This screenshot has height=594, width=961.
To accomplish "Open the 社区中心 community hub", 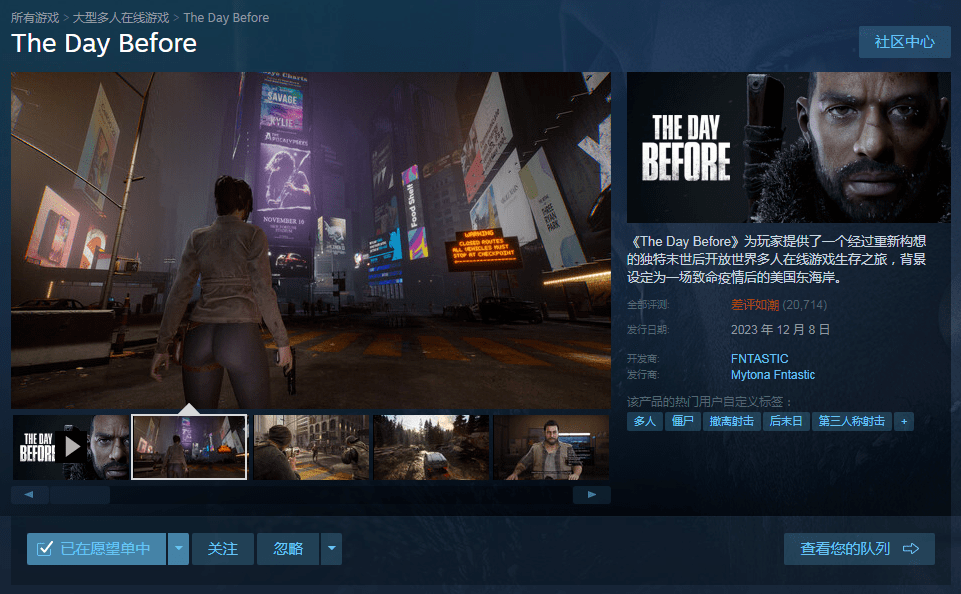I will (x=904, y=42).
